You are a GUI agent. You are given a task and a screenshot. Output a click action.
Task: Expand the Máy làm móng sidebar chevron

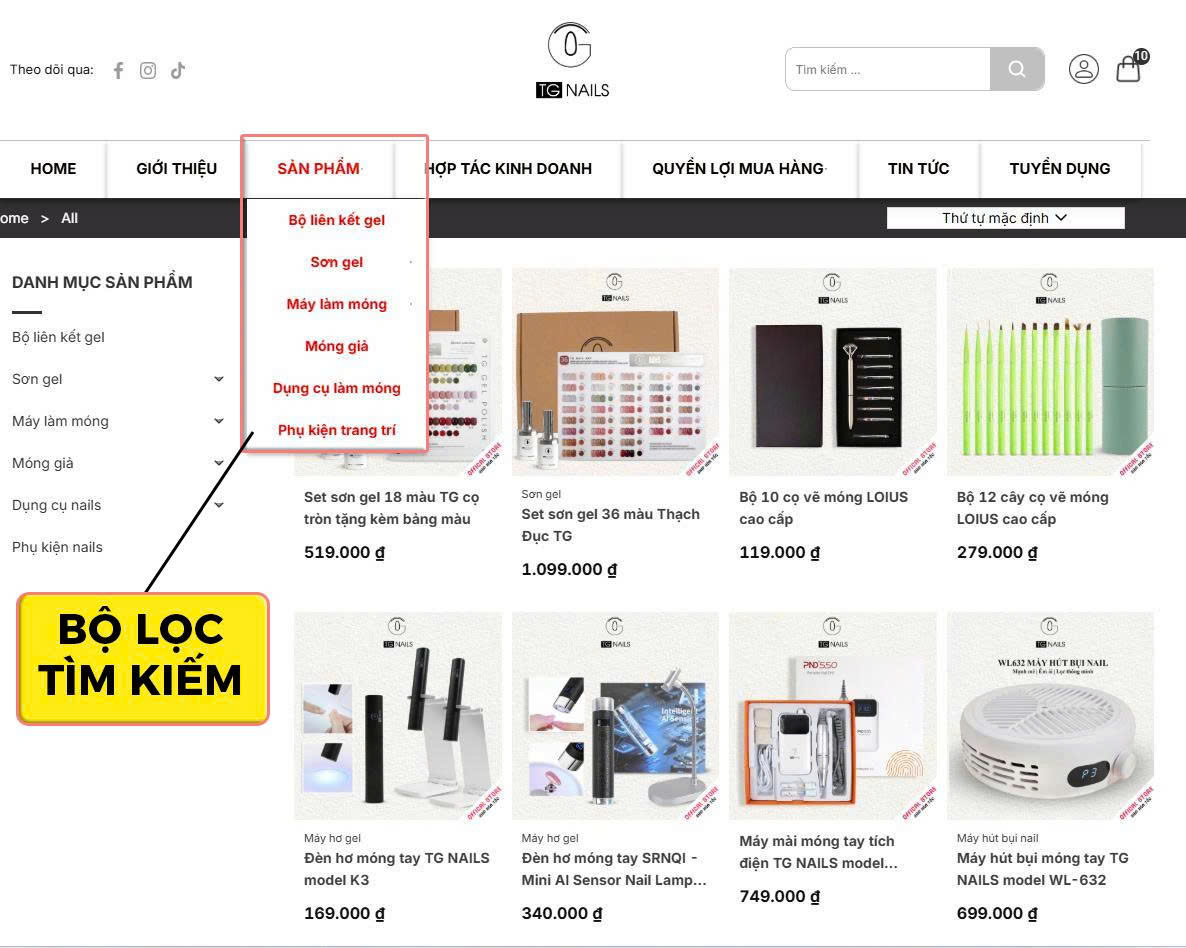click(x=219, y=421)
